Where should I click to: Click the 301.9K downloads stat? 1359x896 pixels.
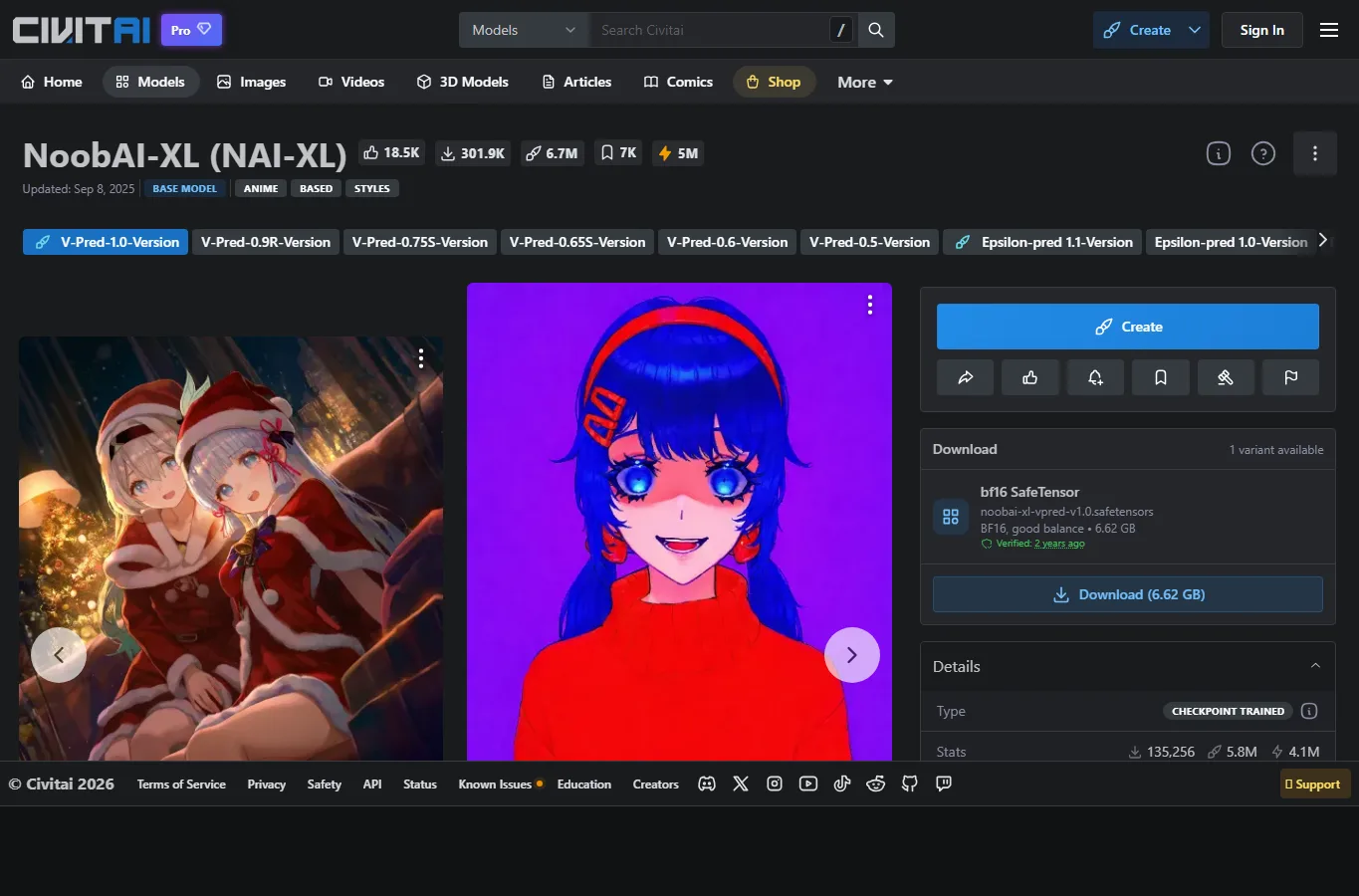(x=473, y=152)
